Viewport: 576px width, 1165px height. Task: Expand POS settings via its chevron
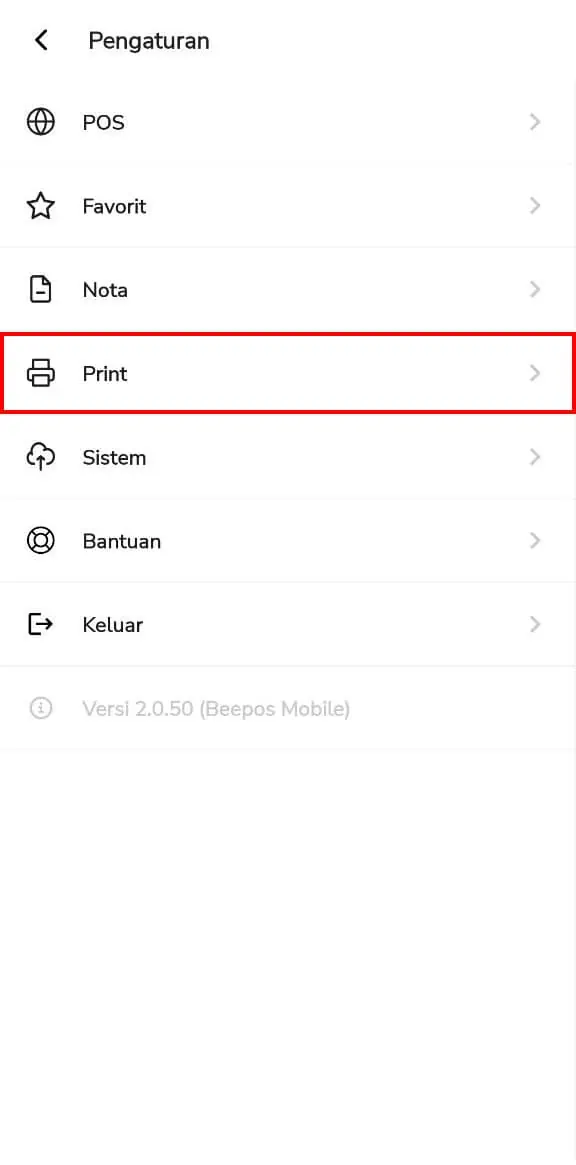pyautogui.click(x=534, y=122)
